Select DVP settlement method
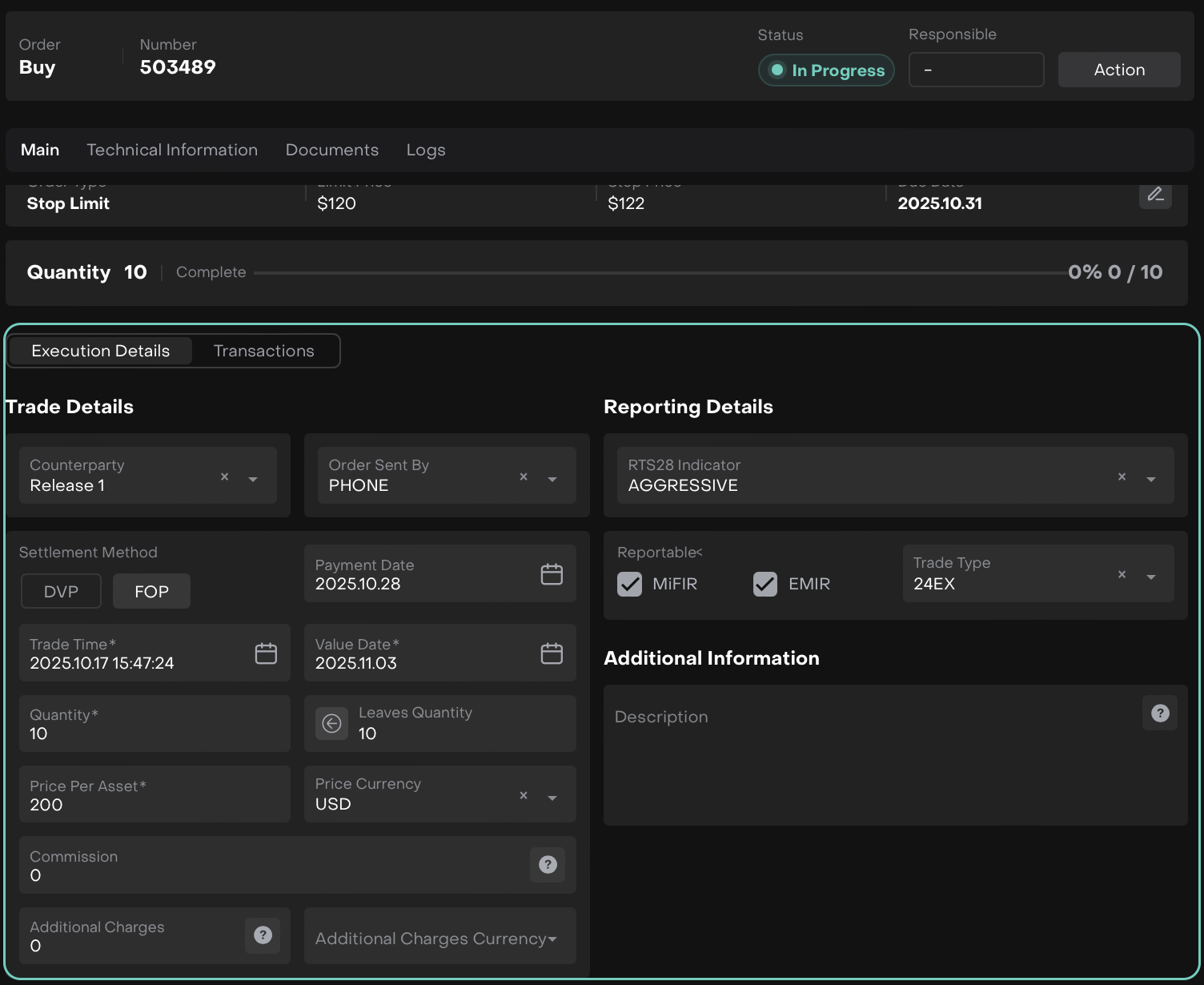 (x=61, y=592)
